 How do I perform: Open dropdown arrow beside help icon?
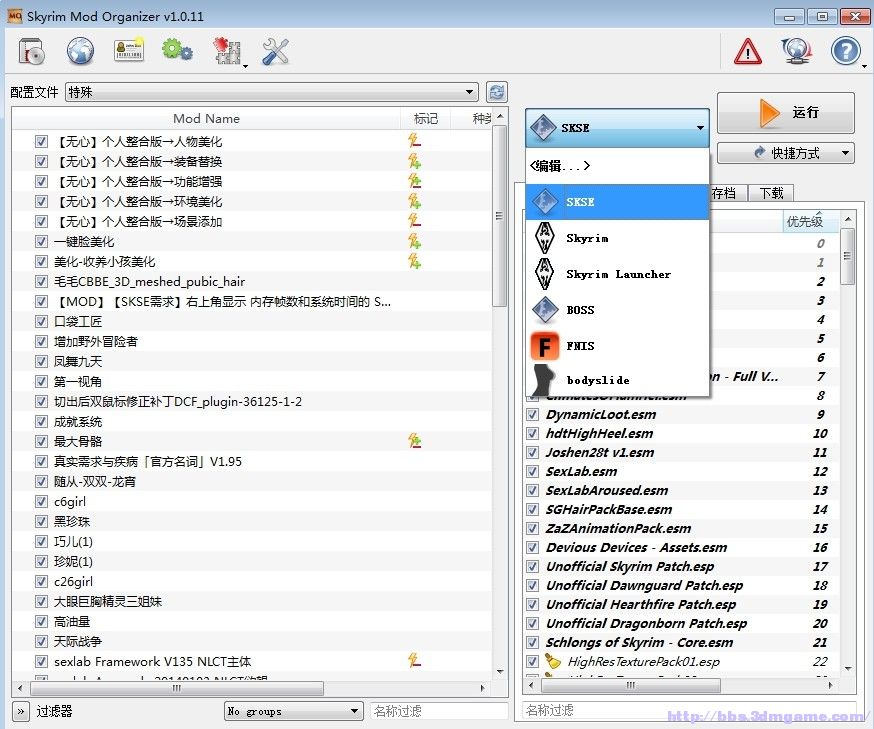tap(864, 66)
